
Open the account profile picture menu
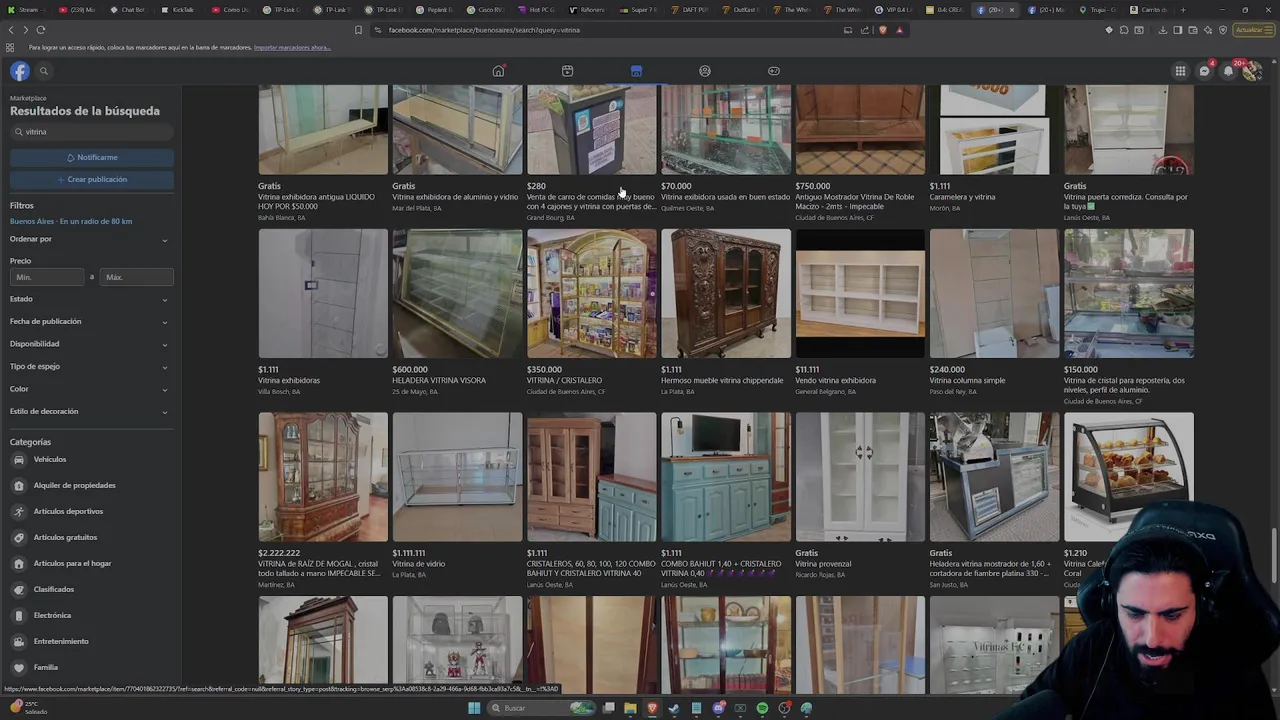click(x=1252, y=71)
